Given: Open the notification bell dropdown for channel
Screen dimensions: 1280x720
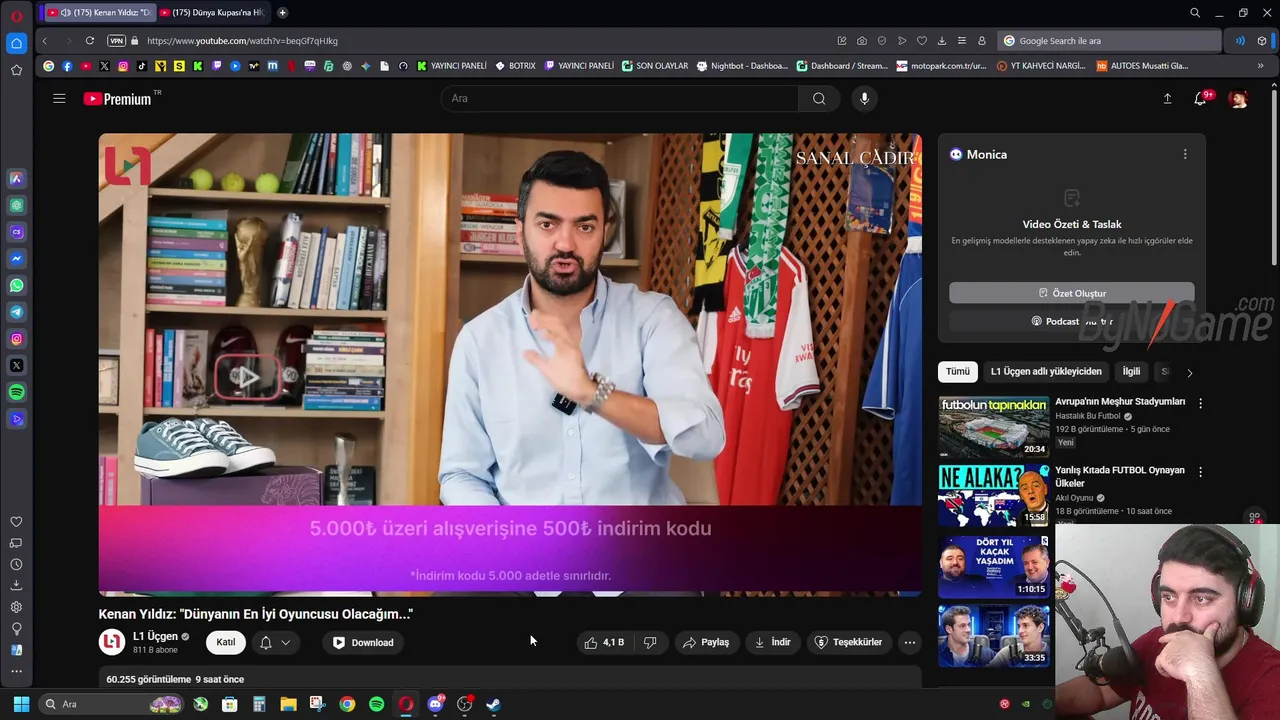Looking at the screenshot, I should coord(275,642).
